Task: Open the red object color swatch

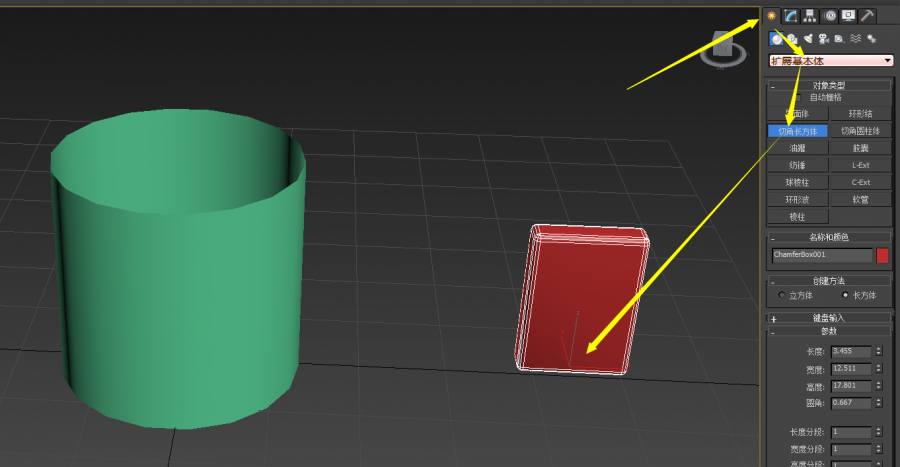Action: tap(882, 255)
